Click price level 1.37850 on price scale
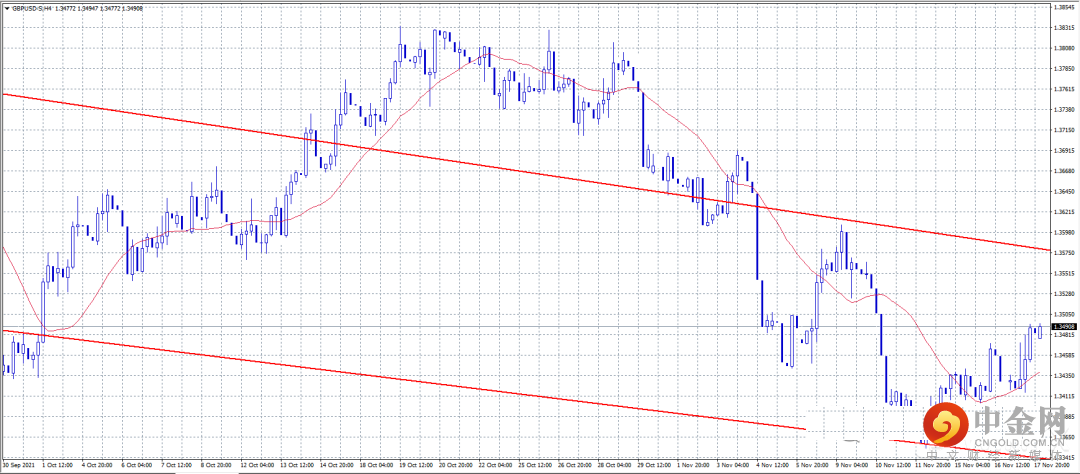Image resolution: width=1080 pixels, height=474 pixels. tap(1066, 68)
